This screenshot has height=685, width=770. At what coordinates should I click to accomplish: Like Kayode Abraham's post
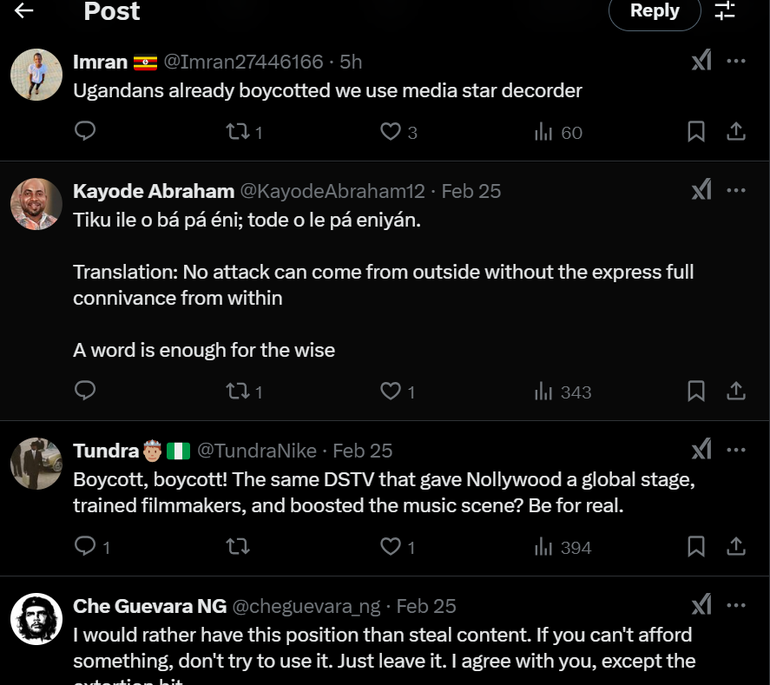390,391
